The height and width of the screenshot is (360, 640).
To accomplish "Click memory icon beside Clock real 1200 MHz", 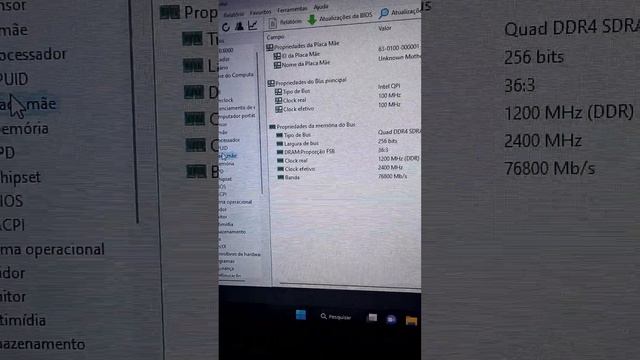I will coord(280,161).
